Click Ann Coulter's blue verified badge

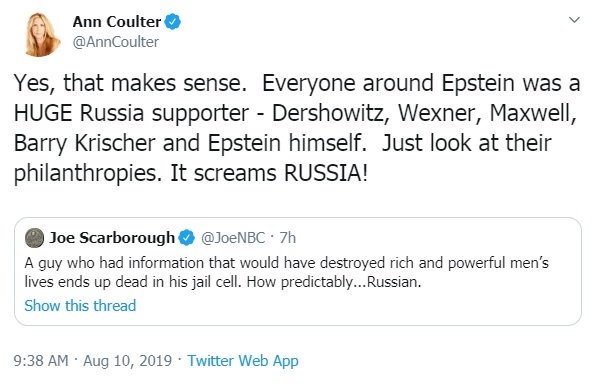[173, 22]
